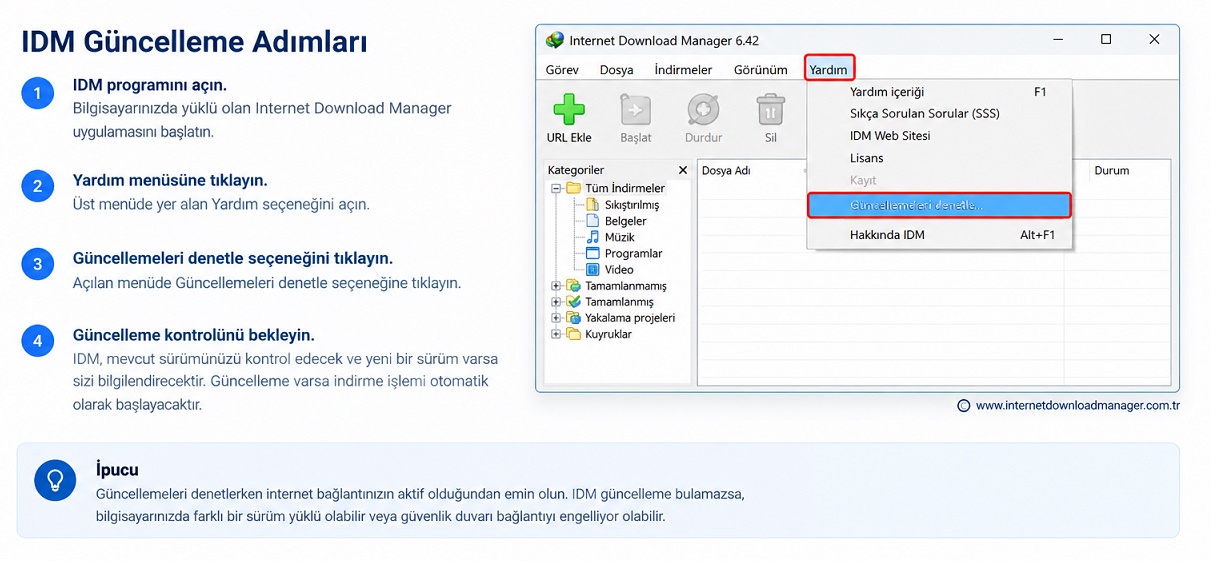Image resolution: width=1211 pixels, height=561 pixels.
Task: Click the URL Ekle green plus icon
Action: tap(569, 109)
